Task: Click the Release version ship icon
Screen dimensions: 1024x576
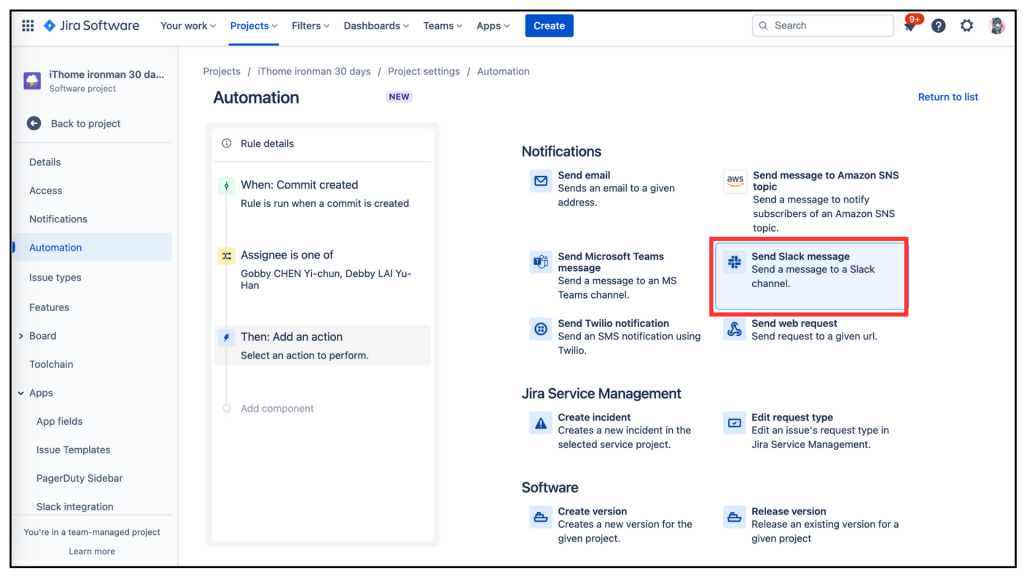Action: pos(735,517)
